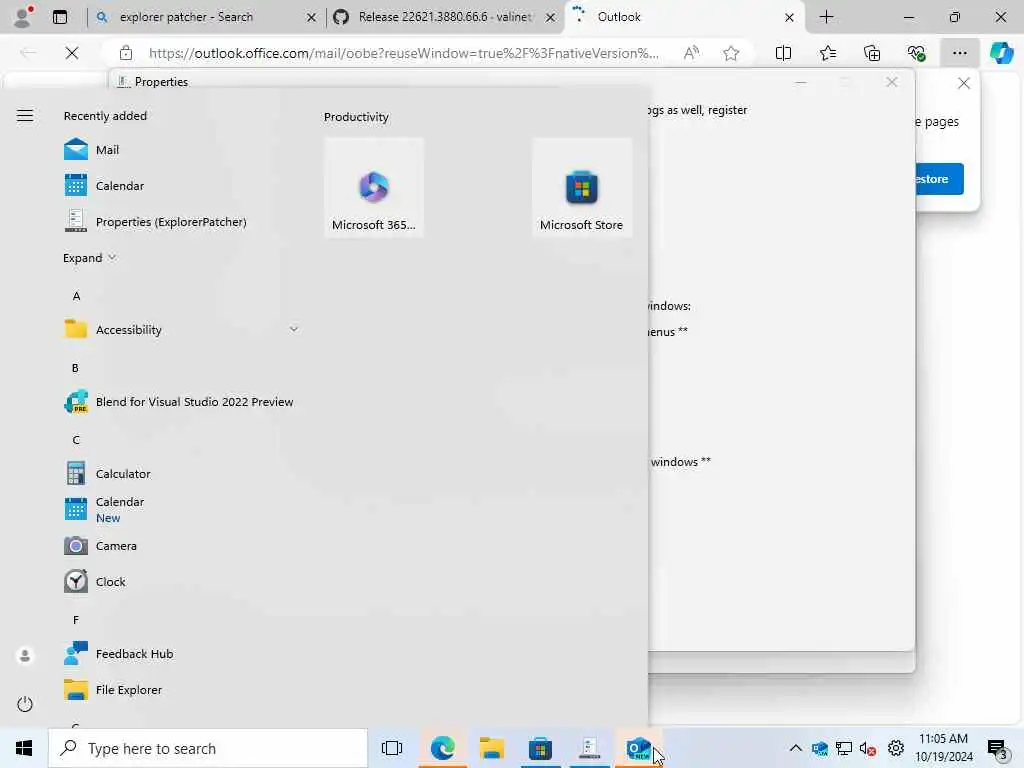Click the Edge address bar URL
This screenshot has width=1024, height=768.
pos(403,53)
